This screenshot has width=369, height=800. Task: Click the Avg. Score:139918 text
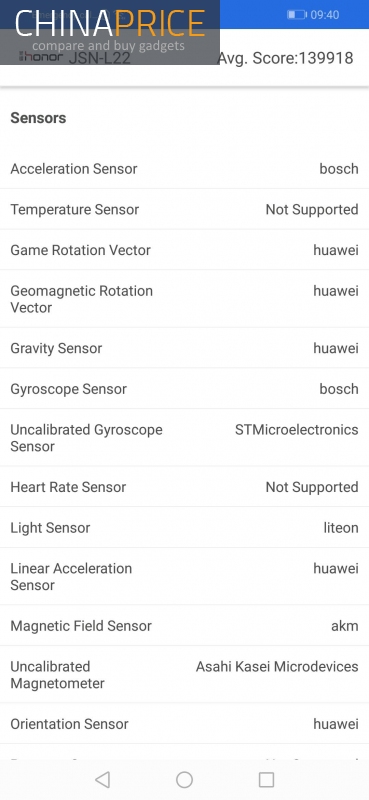tap(287, 58)
